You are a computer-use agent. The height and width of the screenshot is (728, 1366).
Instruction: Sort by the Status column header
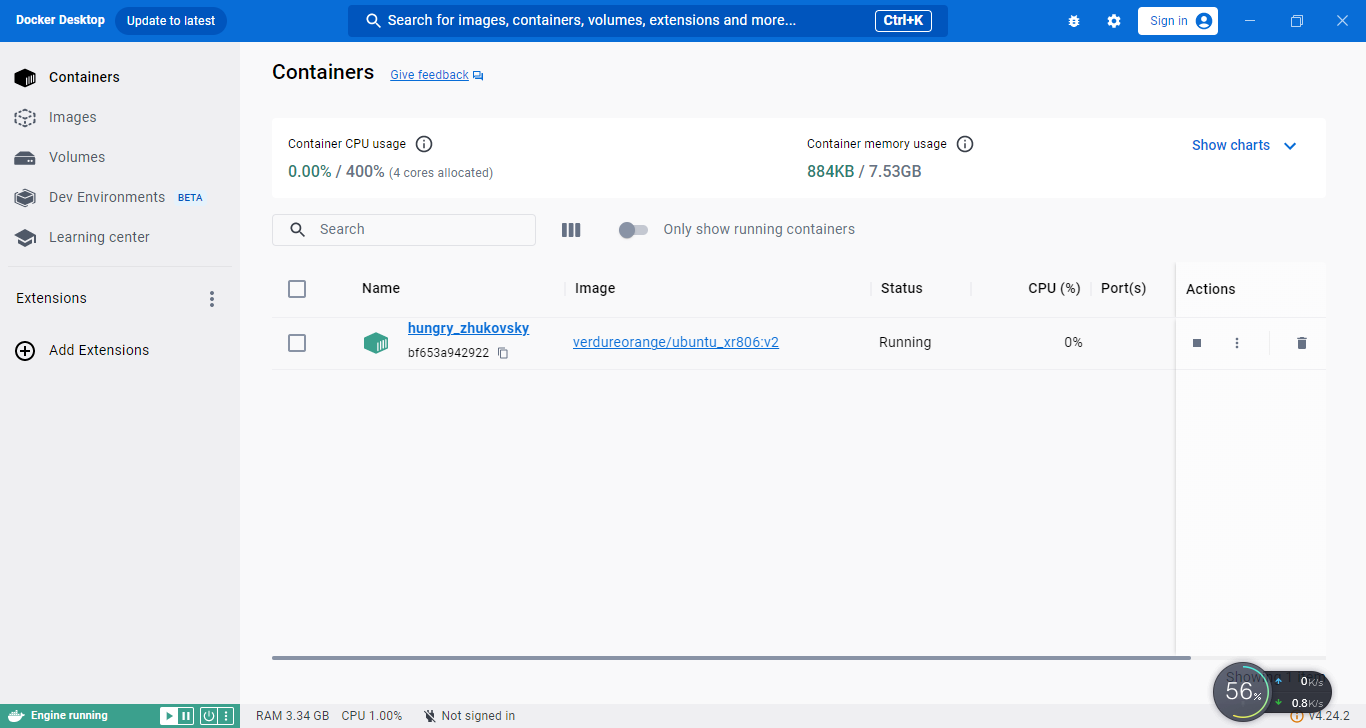[x=902, y=288]
